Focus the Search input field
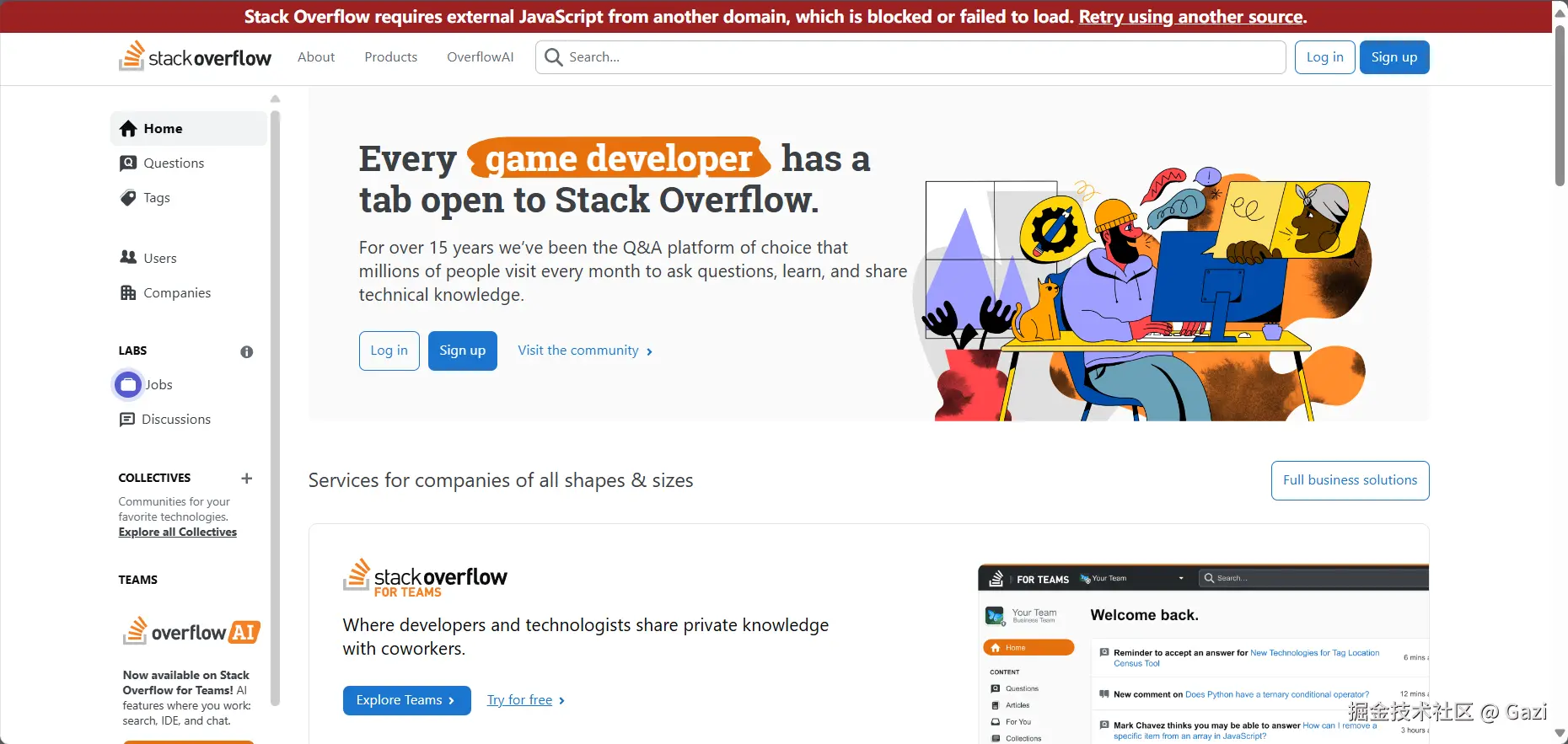1568x744 pixels. click(x=910, y=57)
